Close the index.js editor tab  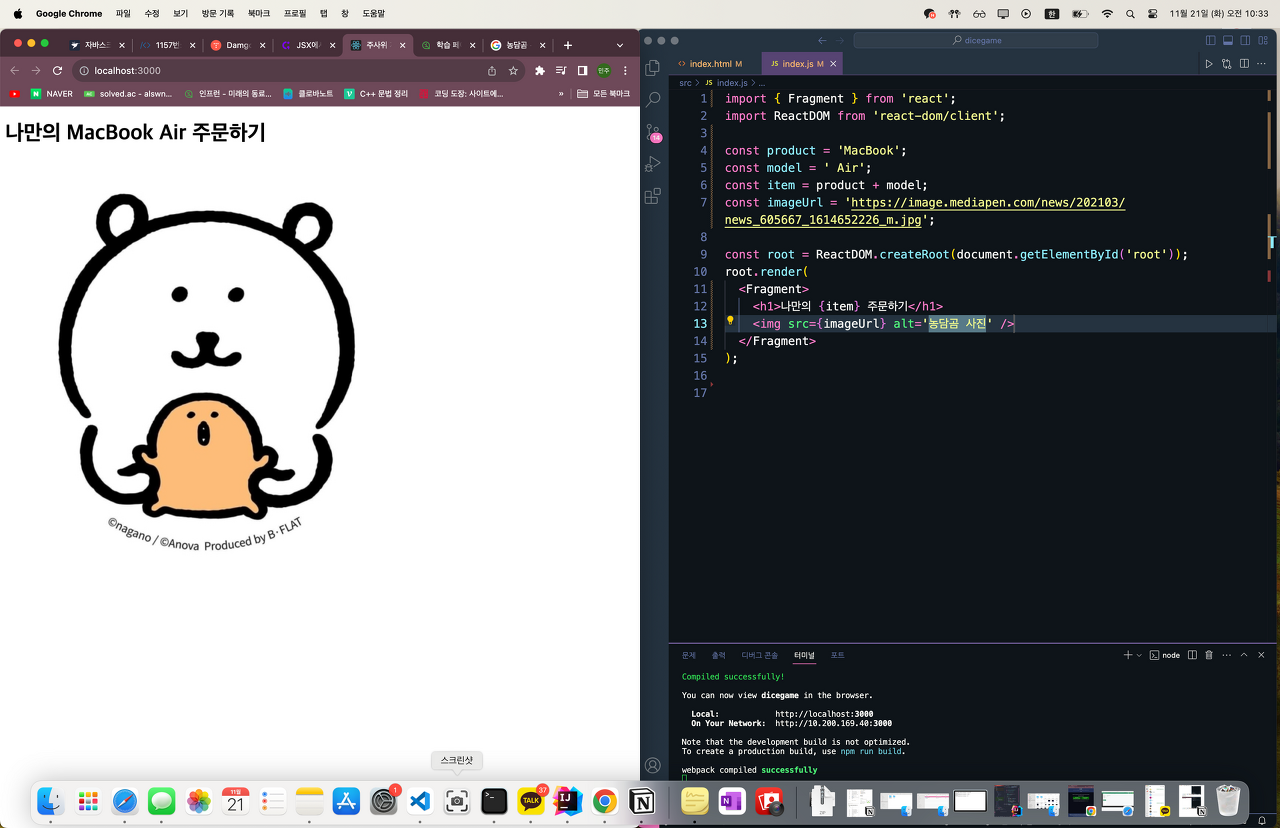click(833, 64)
